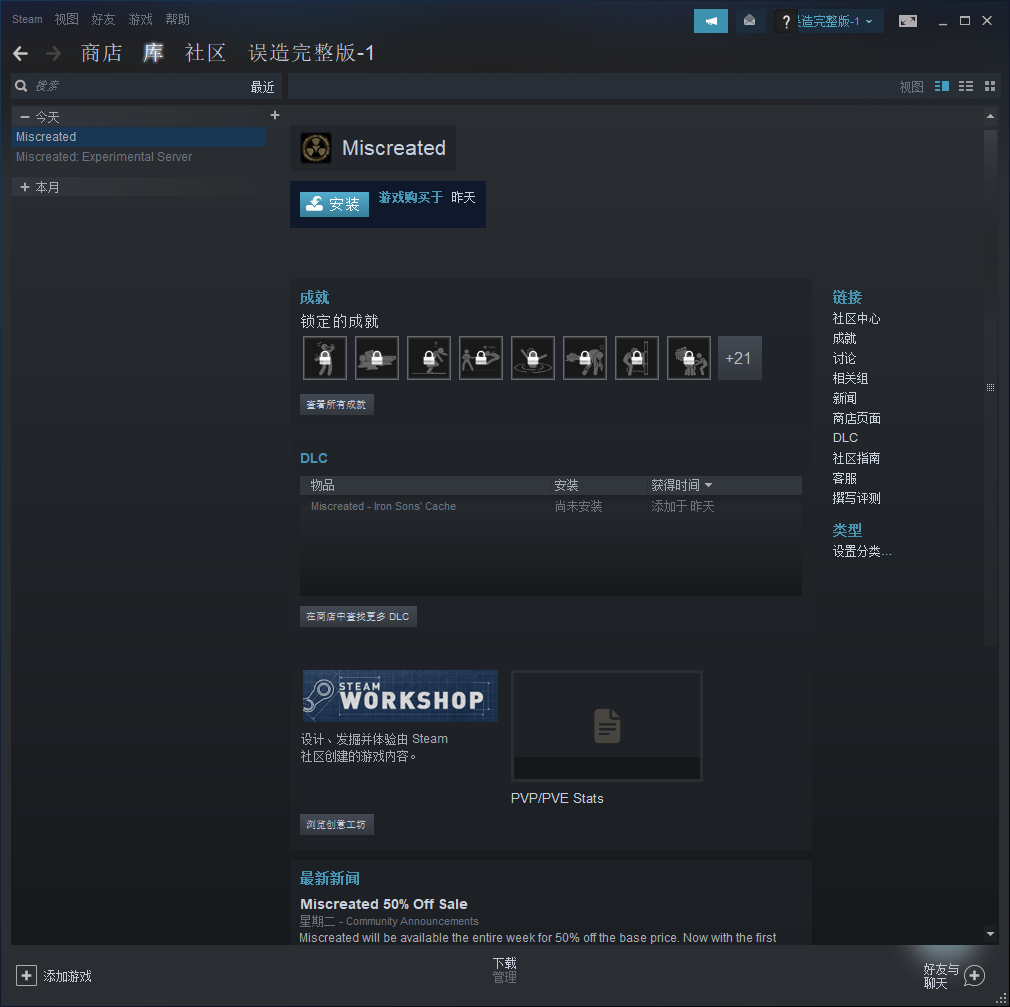
Task: Click 查看所有成就 button
Action: click(337, 405)
